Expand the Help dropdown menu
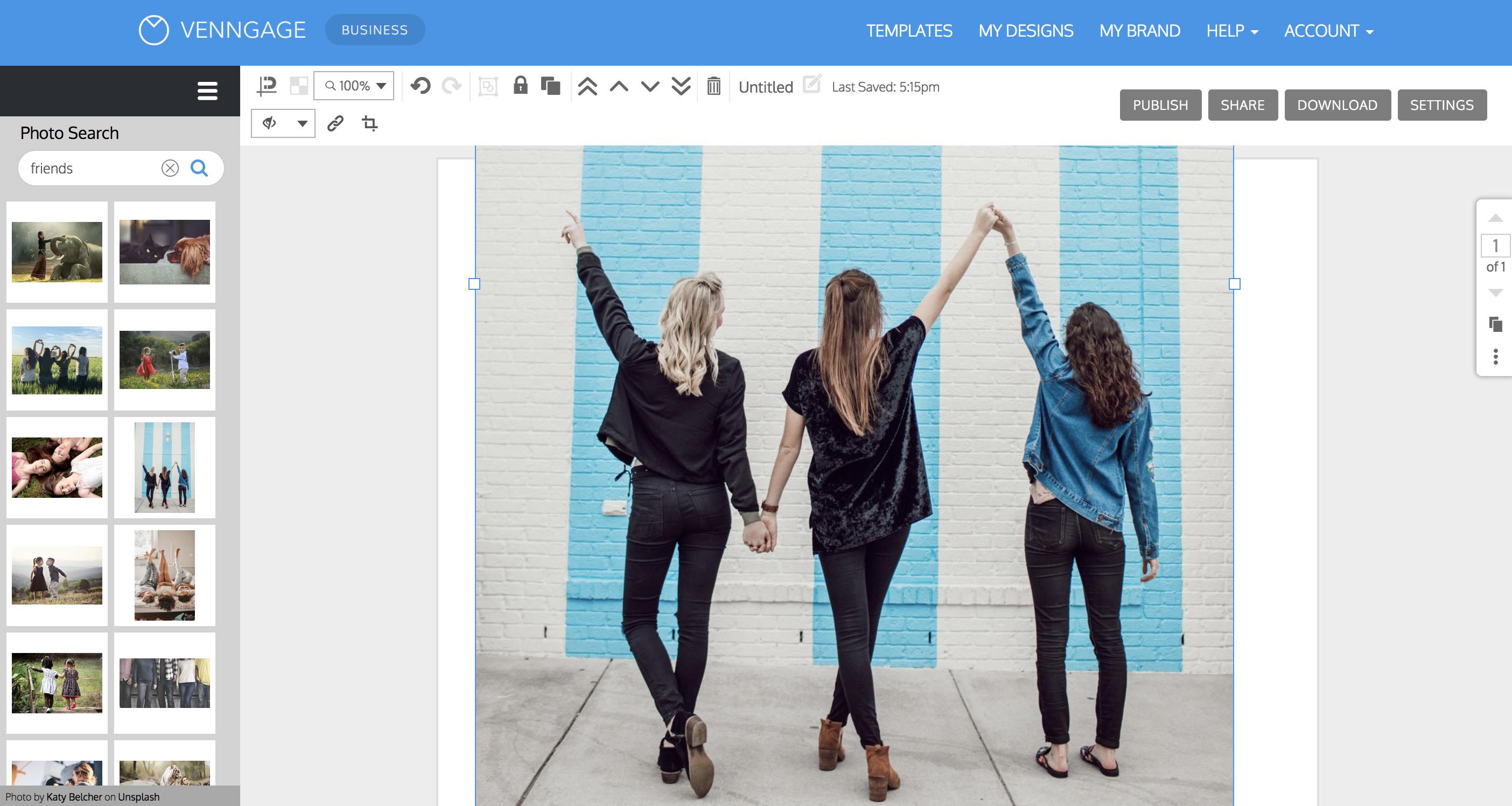1512x806 pixels. click(x=1232, y=31)
